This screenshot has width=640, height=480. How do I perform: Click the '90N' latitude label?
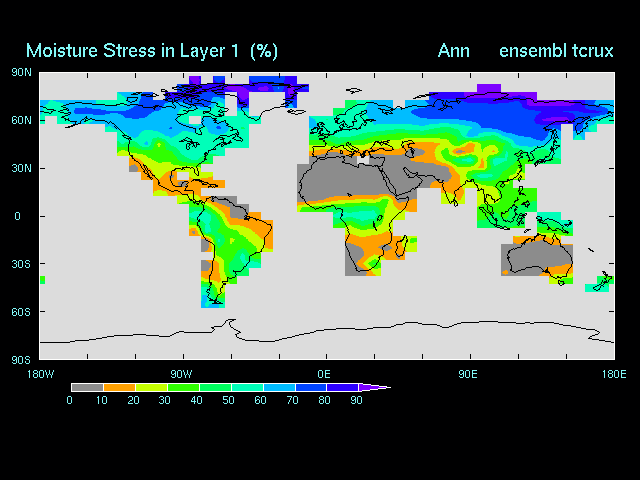[x=21, y=73]
